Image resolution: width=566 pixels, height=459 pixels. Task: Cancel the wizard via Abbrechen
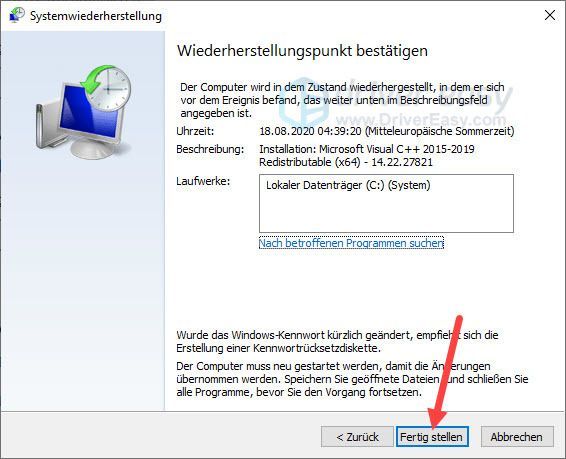pyautogui.click(x=517, y=437)
